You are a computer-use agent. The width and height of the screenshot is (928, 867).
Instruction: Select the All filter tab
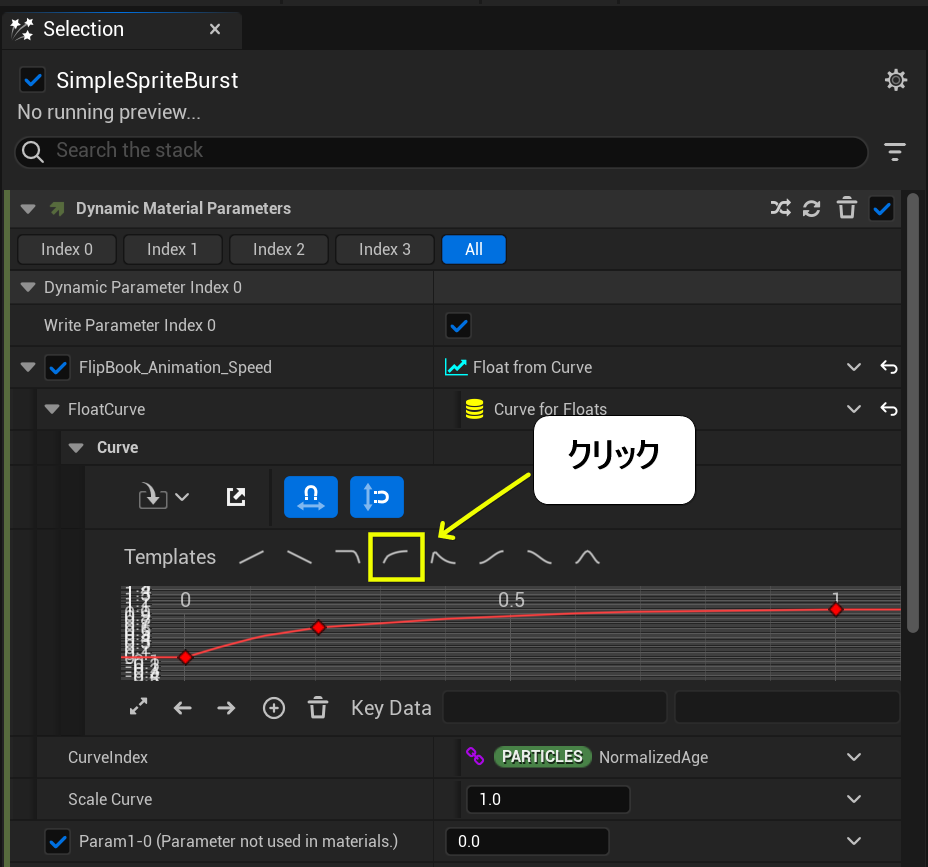474,249
